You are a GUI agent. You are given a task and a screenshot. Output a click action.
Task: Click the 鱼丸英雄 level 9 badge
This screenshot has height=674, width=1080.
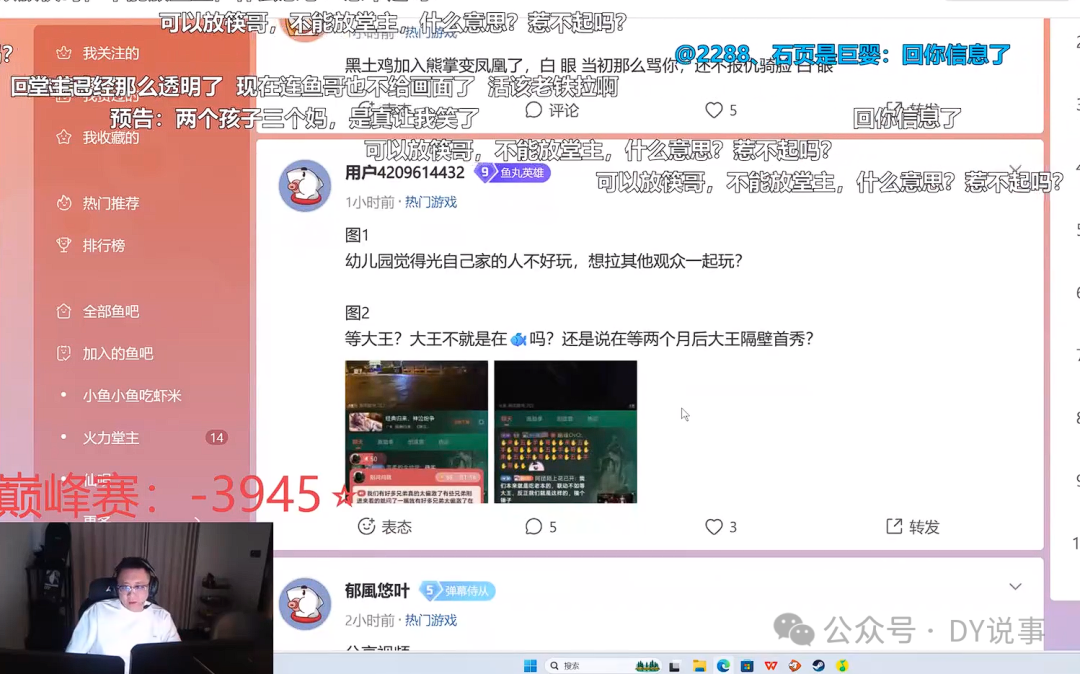[512, 172]
